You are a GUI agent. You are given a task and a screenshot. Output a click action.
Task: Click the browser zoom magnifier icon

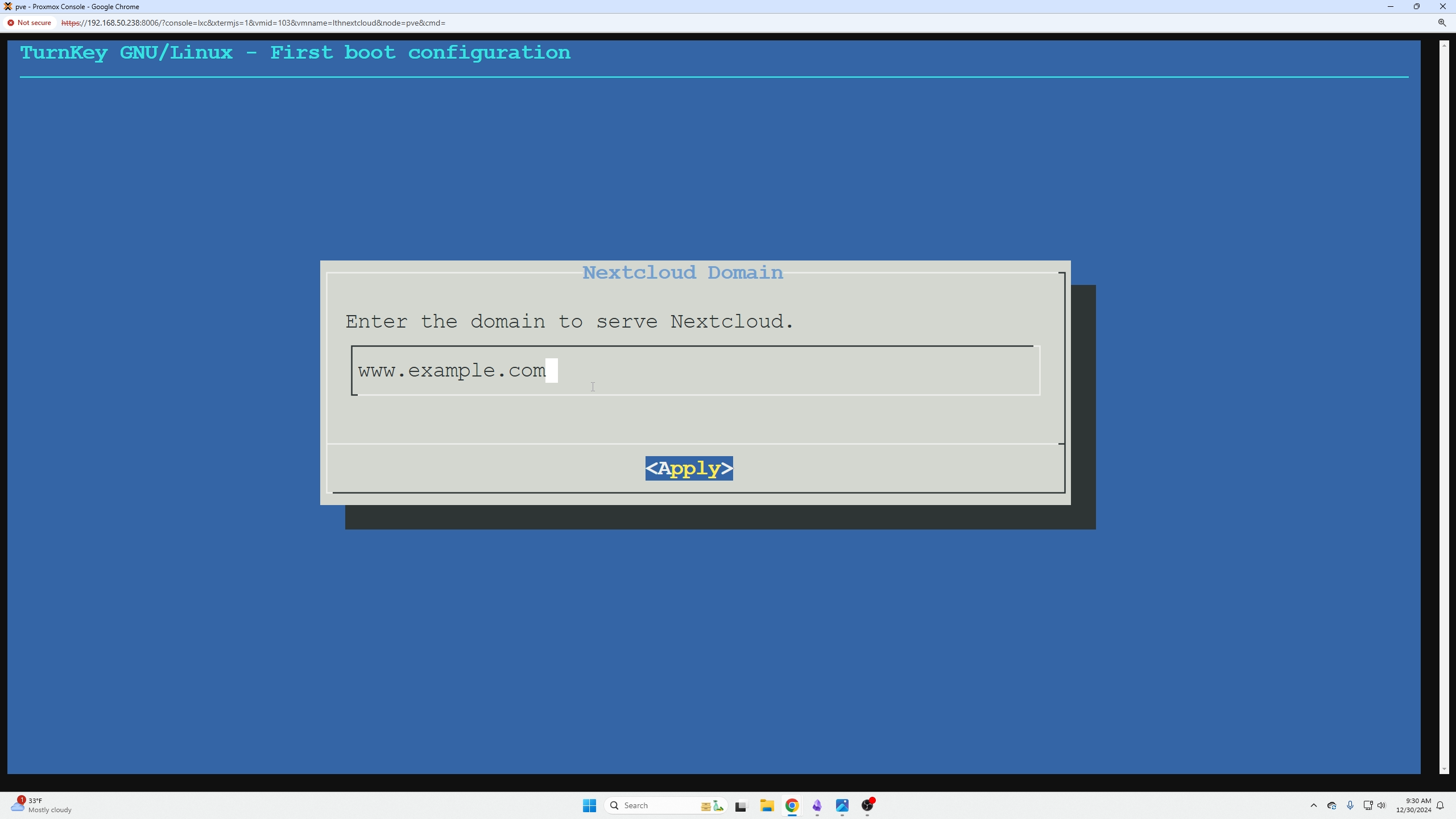pos(1442,23)
